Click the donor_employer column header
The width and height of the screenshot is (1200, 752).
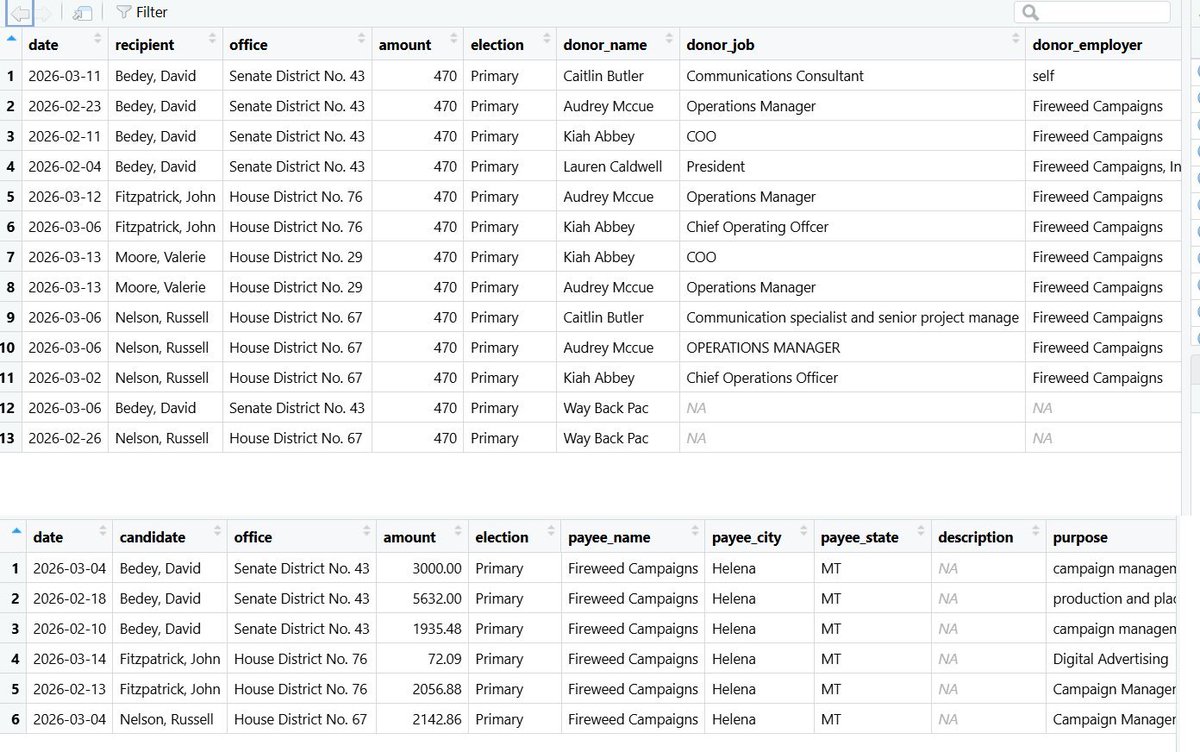[x=1087, y=45]
